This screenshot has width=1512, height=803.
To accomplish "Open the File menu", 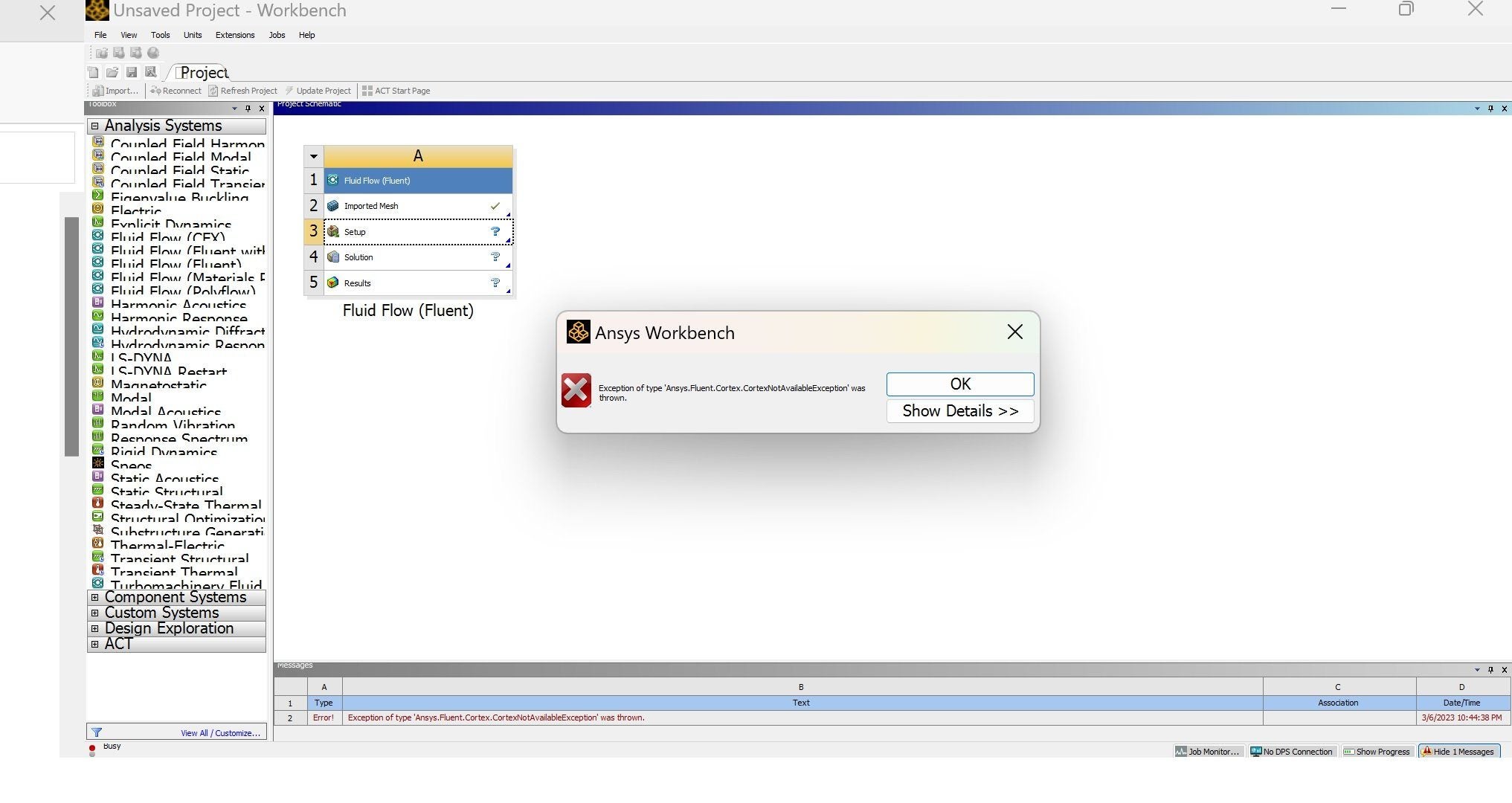I will click(100, 35).
